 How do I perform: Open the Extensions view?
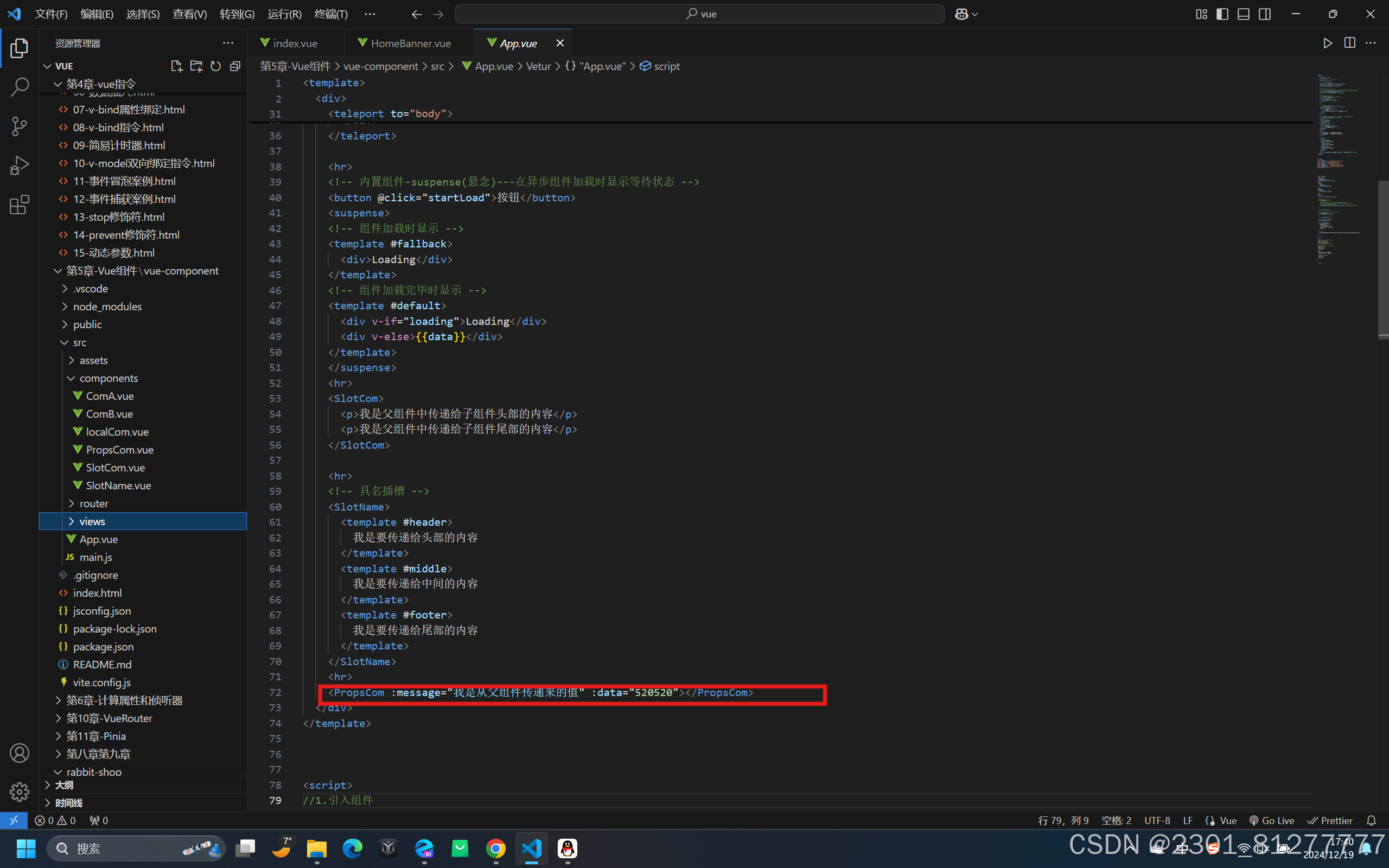point(20,205)
